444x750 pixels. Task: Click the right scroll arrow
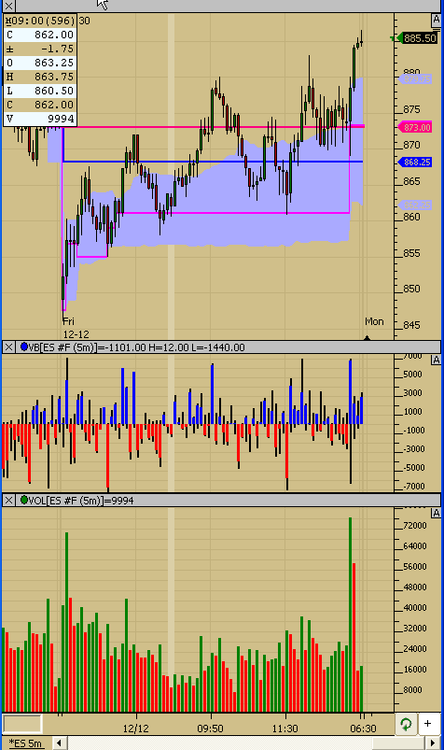click(433, 743)
